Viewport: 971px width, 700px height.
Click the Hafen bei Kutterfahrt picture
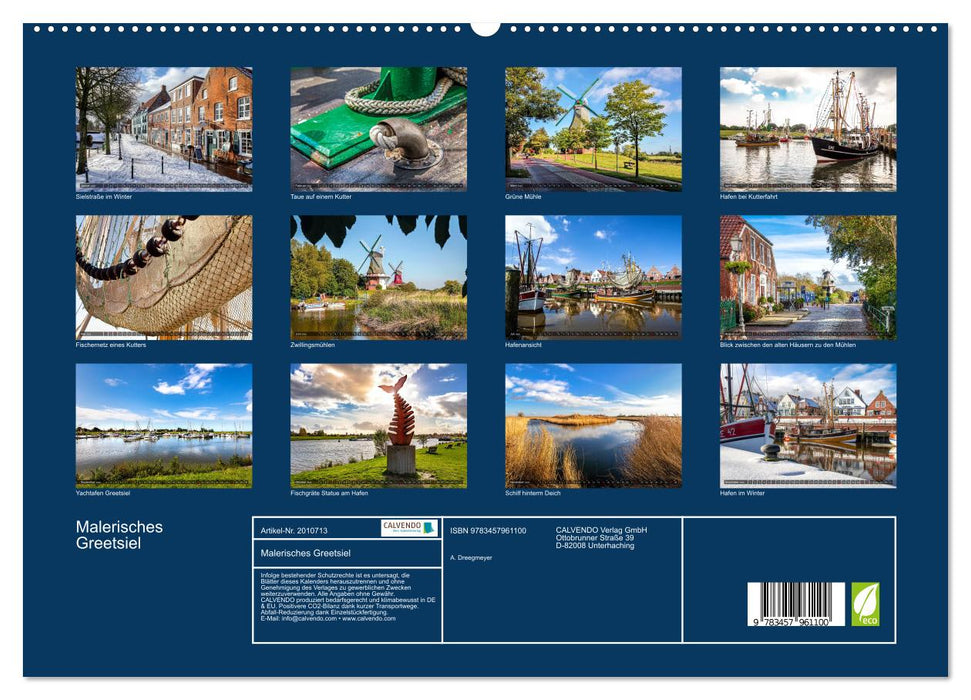[808, 125]
